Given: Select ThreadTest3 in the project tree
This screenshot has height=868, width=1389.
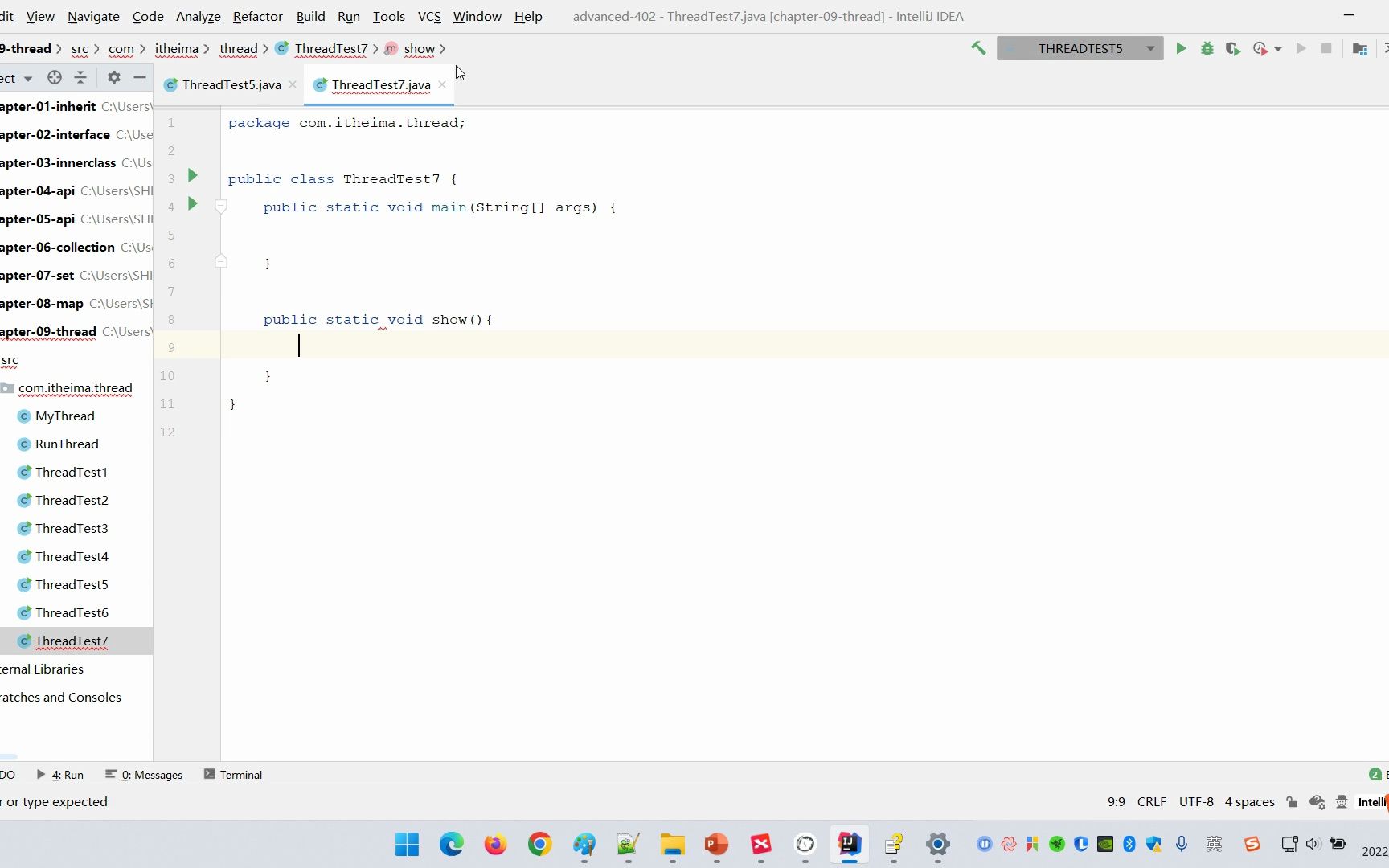Looking at the screenshot, I should (x=72, y=528).
